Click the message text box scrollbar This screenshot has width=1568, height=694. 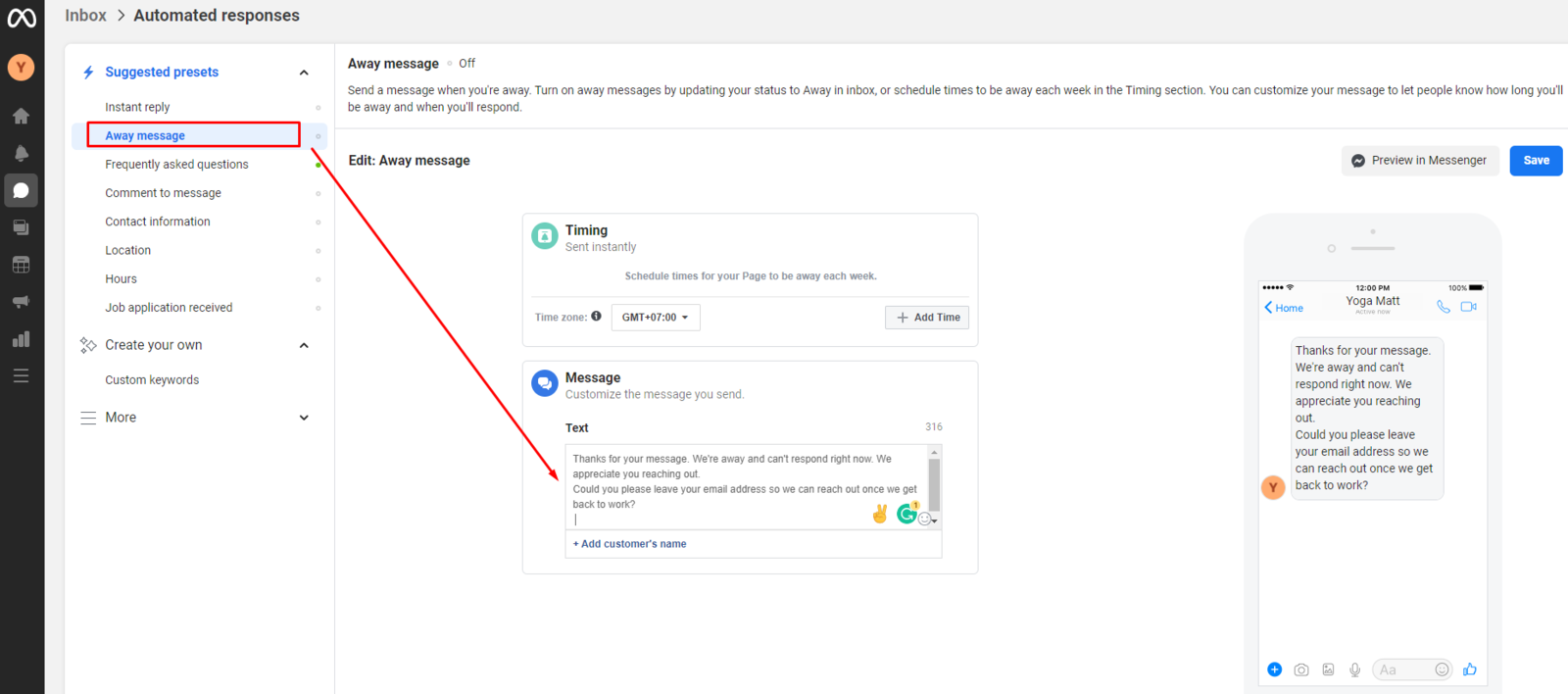(x=934, y=485)
